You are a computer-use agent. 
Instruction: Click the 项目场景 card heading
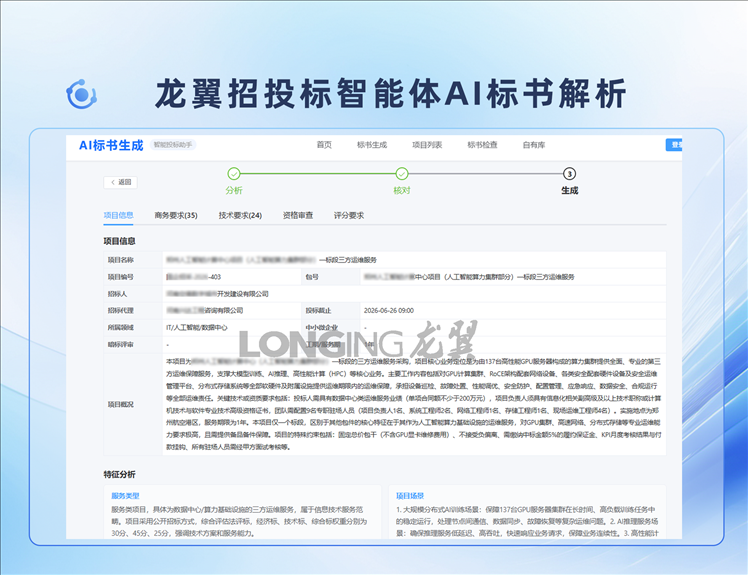(x=410, y=496)
